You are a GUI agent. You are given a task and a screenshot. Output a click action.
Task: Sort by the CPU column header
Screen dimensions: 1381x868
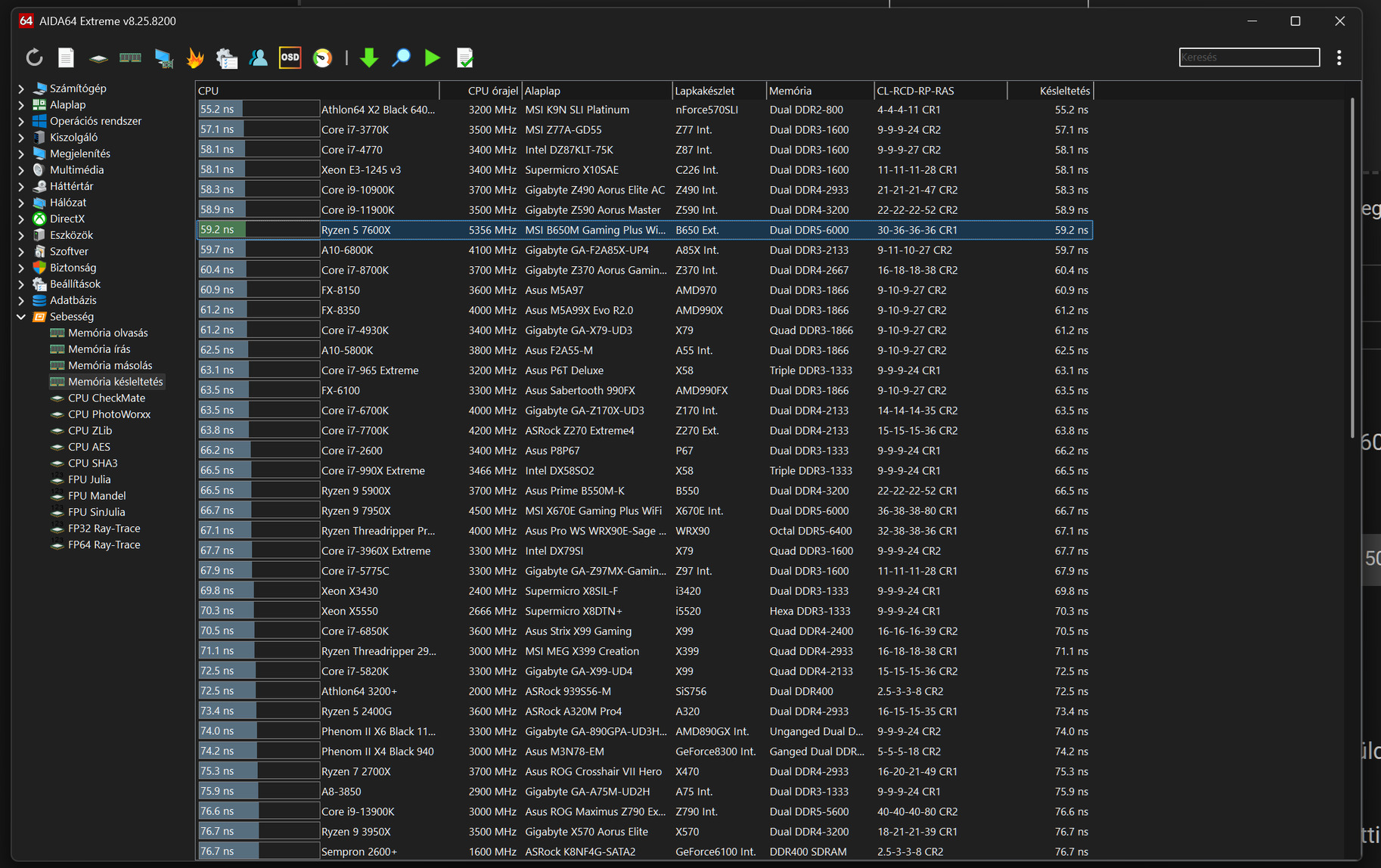[x=318, y=91]
